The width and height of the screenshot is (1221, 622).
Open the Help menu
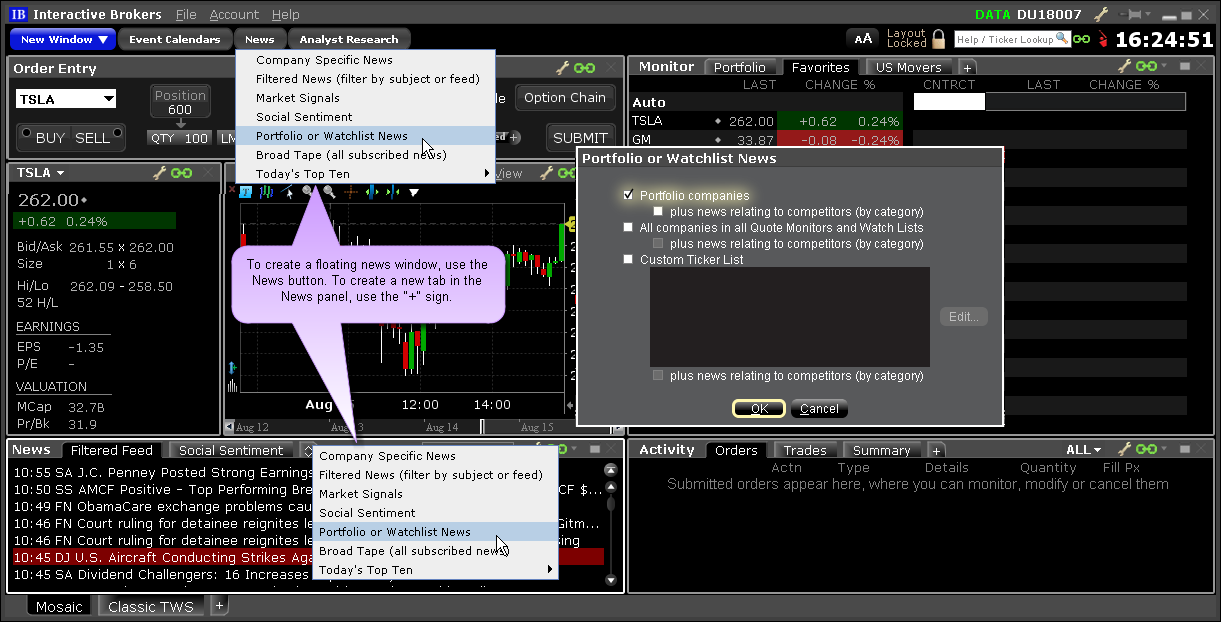(286, 15)
